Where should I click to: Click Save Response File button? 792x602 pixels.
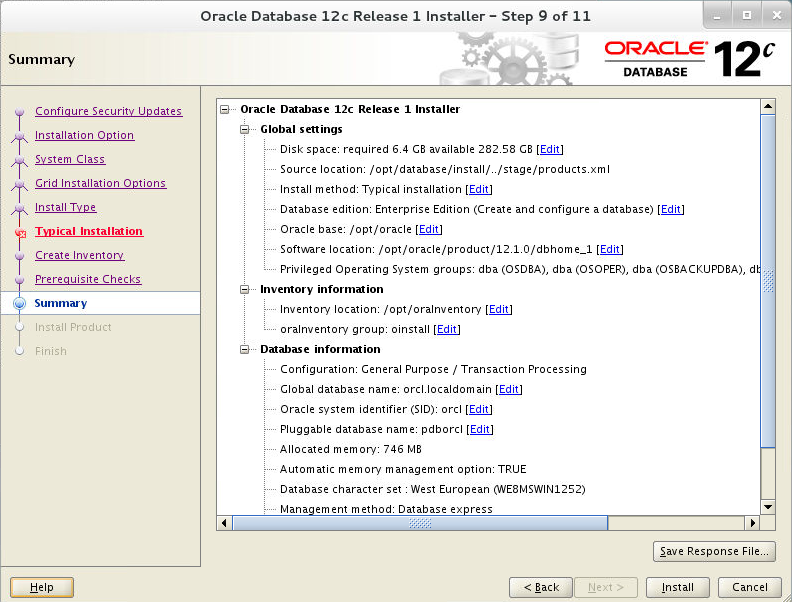point(714,551)
